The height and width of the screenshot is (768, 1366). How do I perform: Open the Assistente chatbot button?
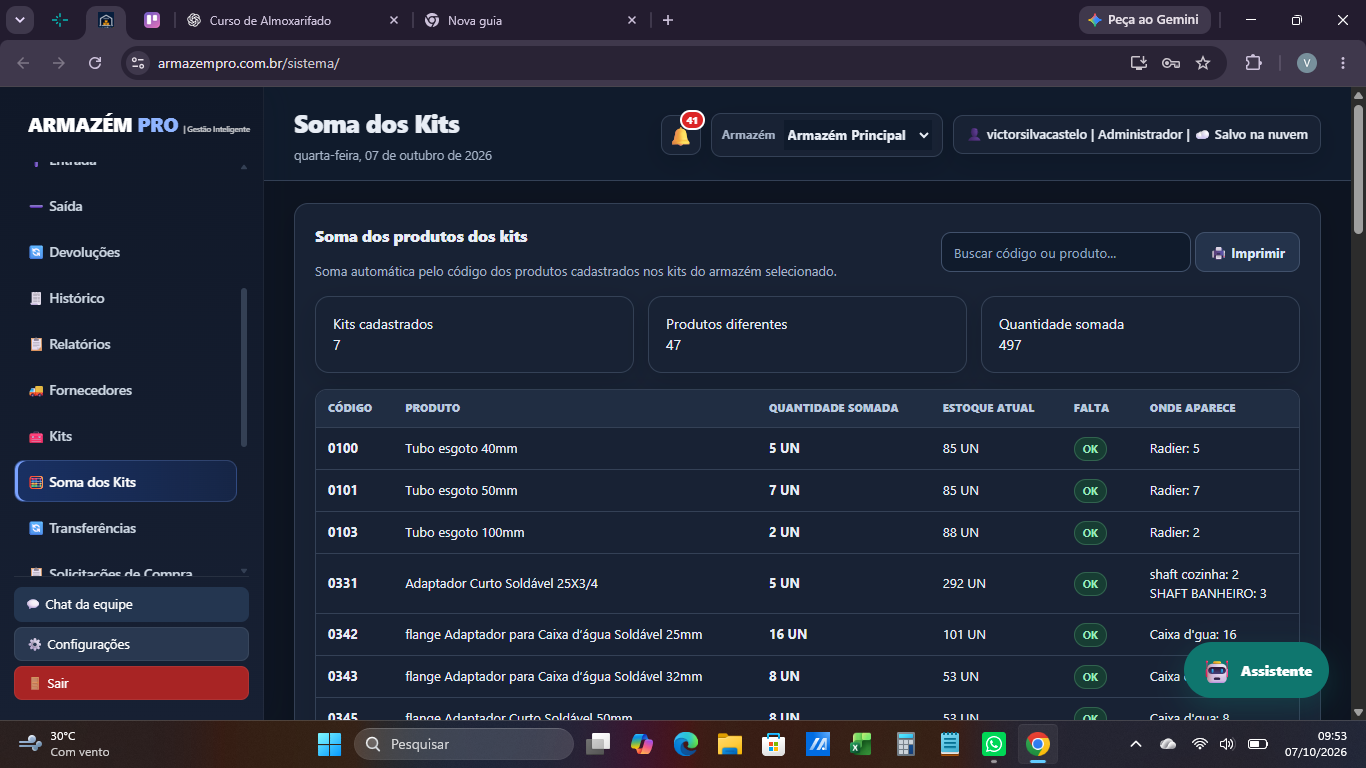[x=1256, y=670]
